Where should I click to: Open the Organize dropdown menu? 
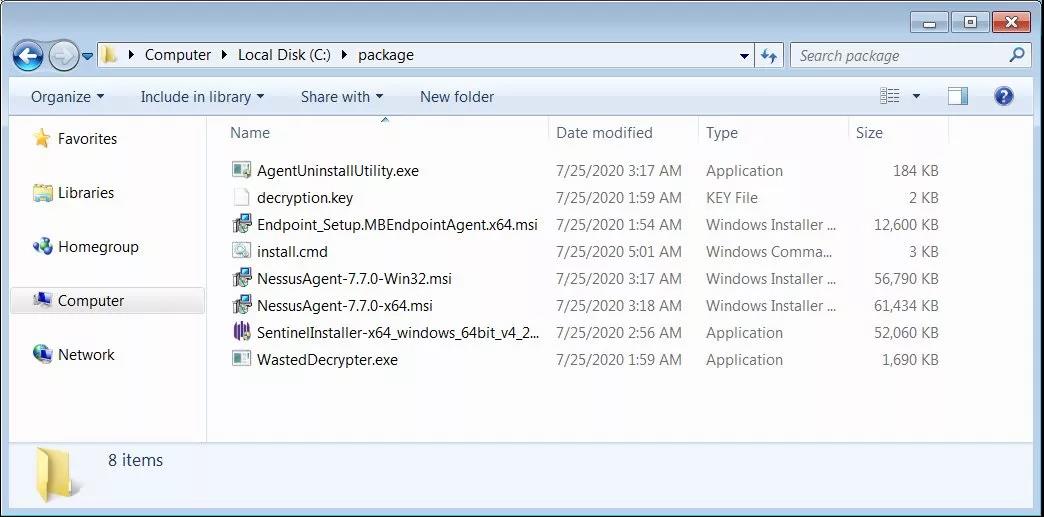(x=67, y=97)
